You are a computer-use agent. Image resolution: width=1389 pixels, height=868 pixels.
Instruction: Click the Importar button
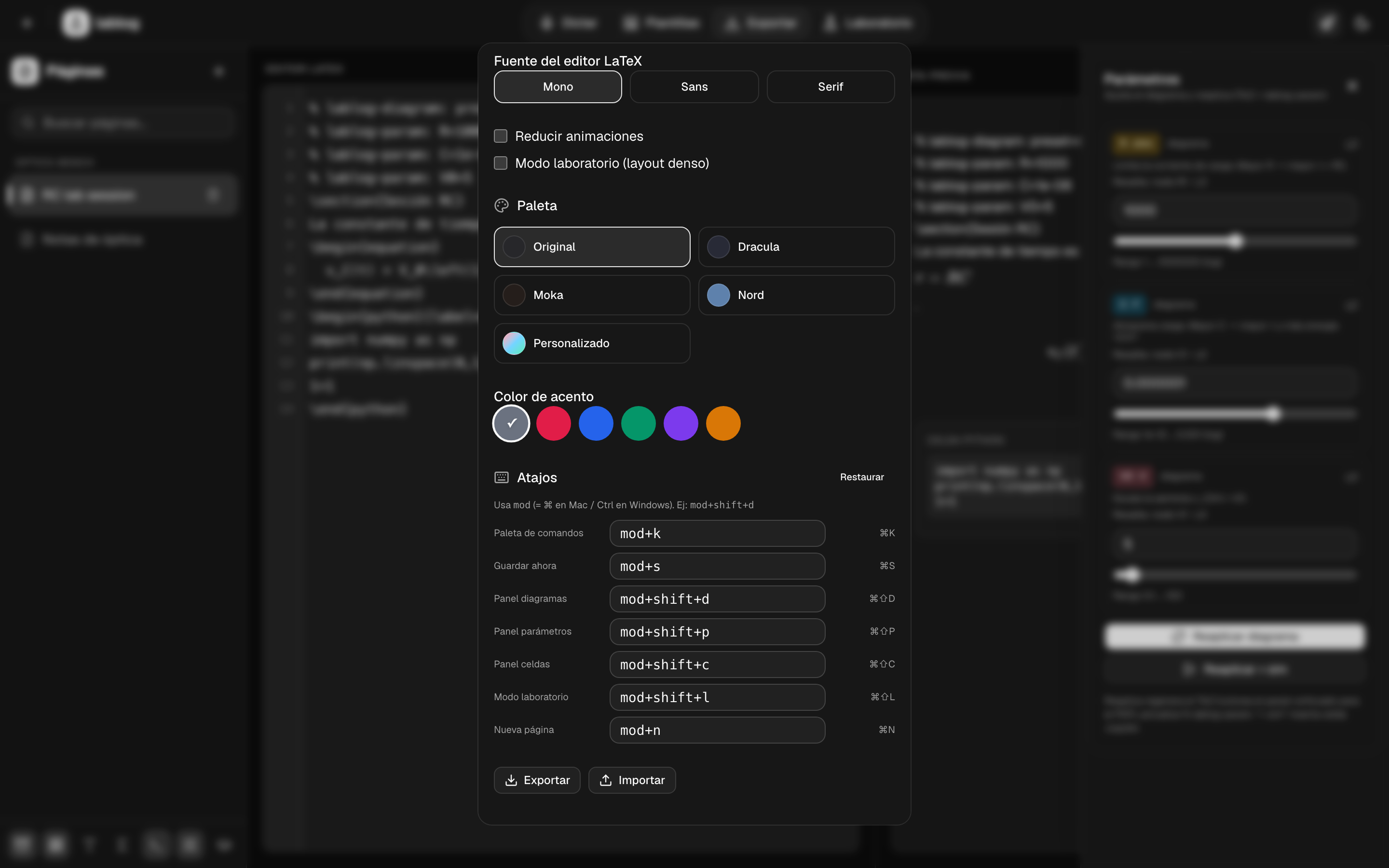click(631, 780)
